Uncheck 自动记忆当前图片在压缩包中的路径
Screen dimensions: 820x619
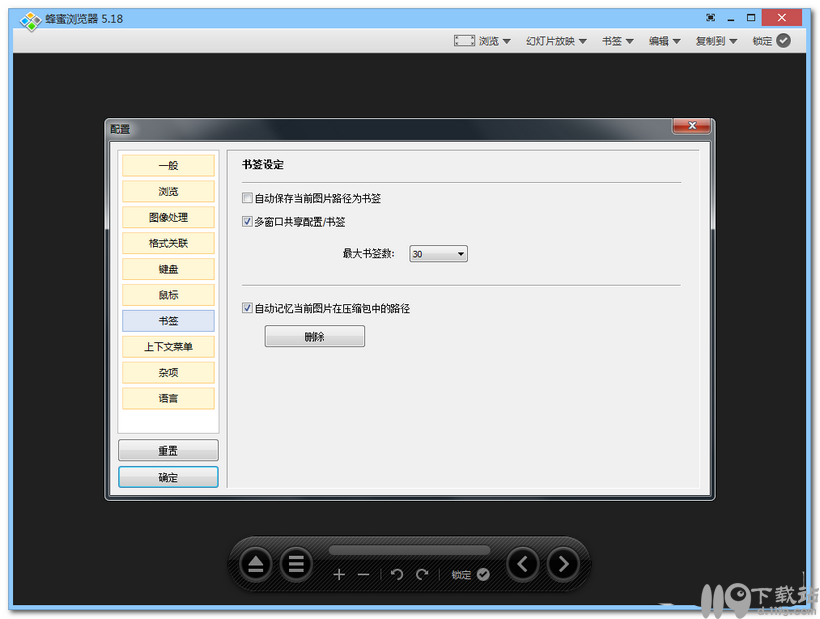(x=245, y=308)
